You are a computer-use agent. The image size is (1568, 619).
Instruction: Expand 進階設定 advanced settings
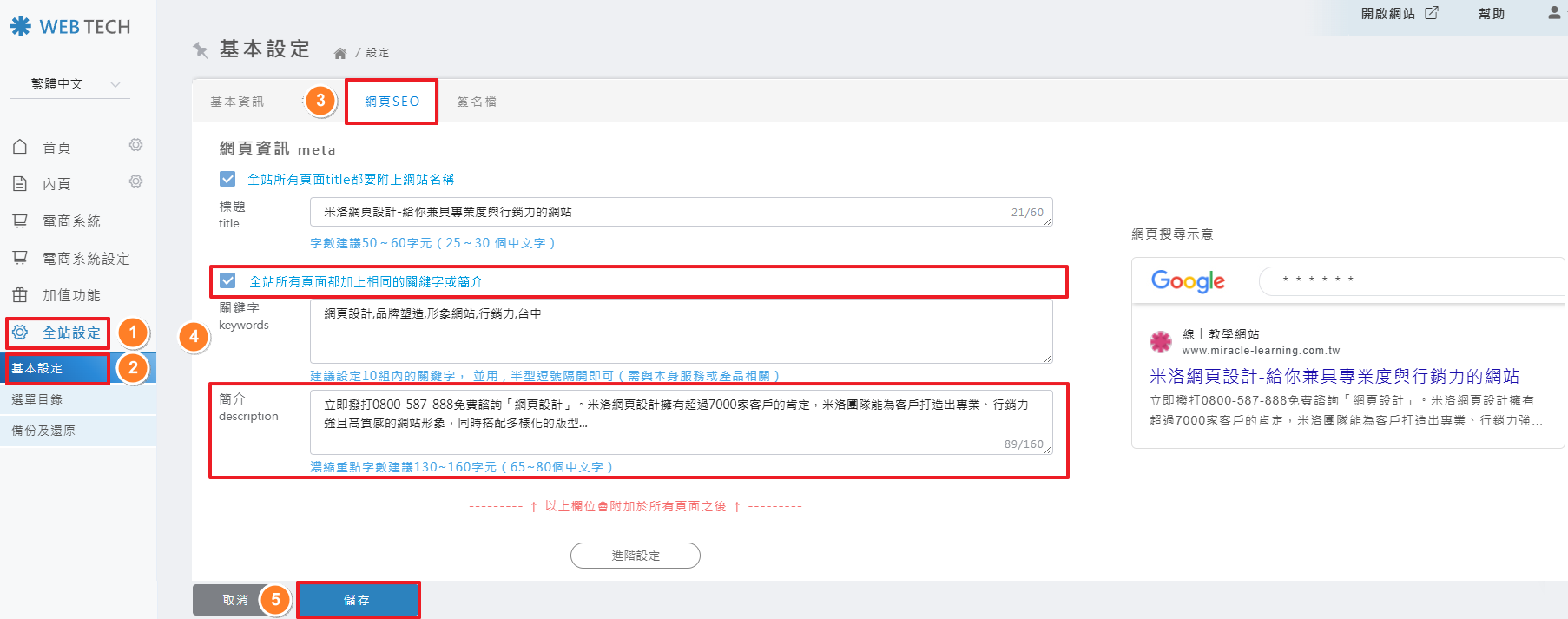click(635, 556)
